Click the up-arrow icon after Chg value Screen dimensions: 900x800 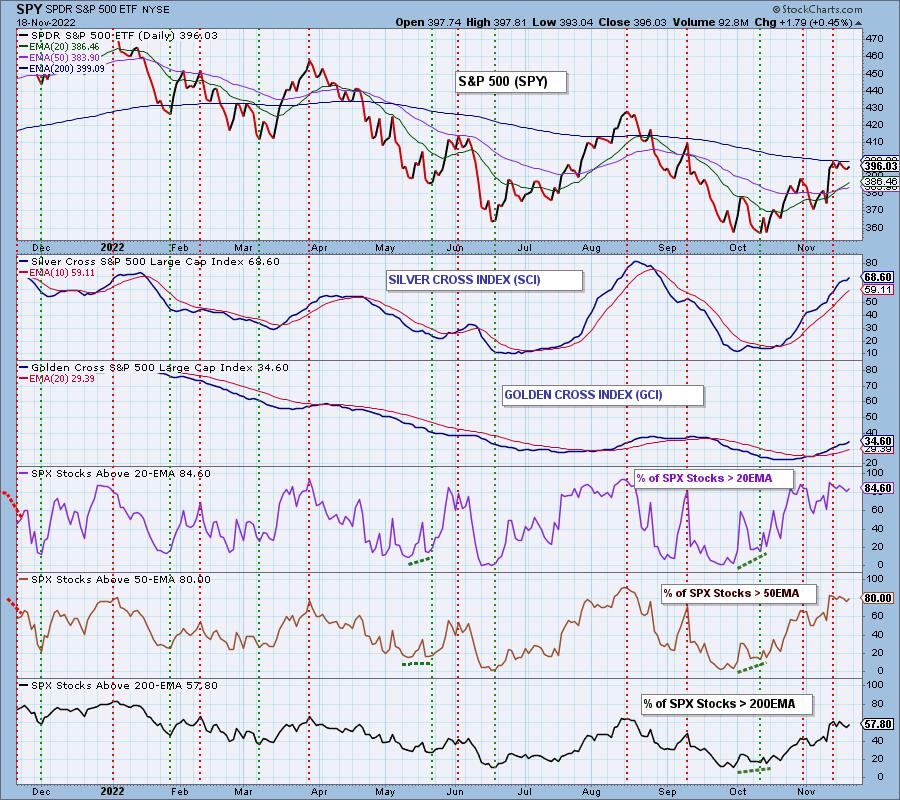[x=858, y=24]
